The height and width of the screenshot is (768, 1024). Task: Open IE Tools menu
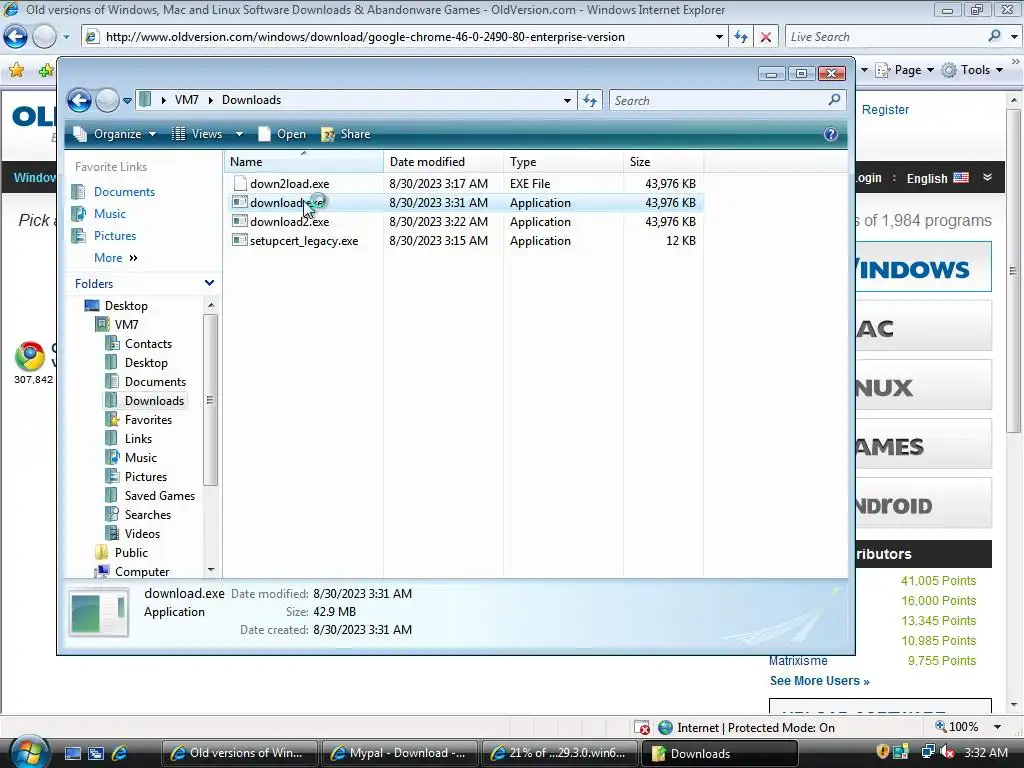(972, 70)
